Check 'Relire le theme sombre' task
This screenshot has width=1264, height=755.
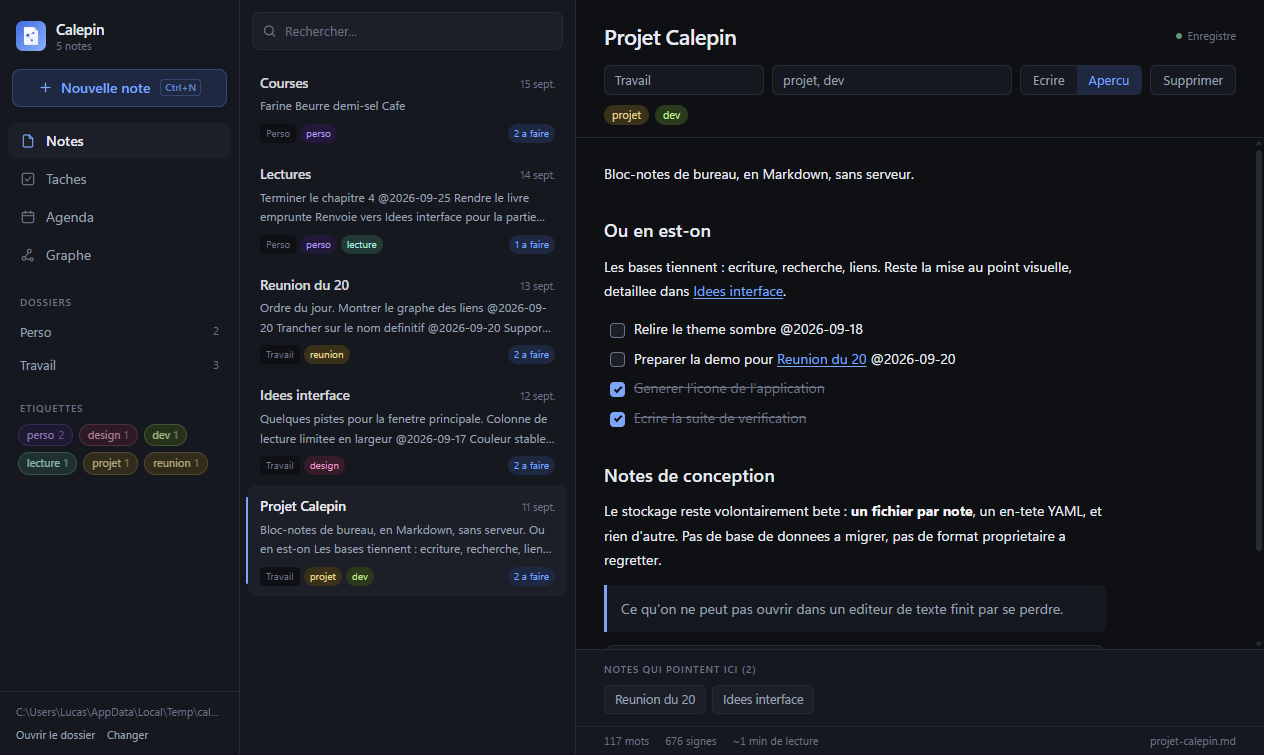click(x=618, y=330)
